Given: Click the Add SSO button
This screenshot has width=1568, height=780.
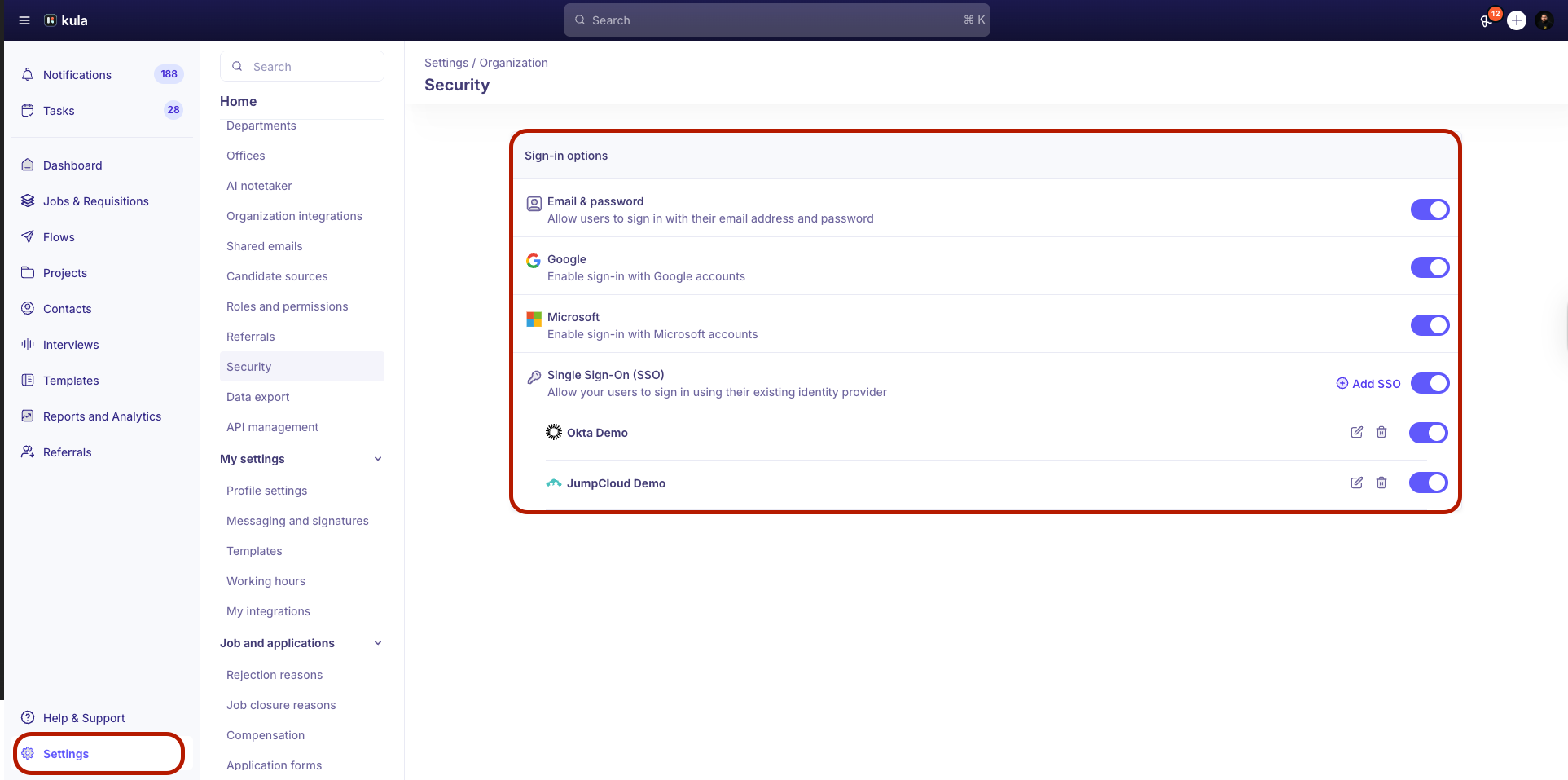Looking at the screenshot, I should click(x=1368, y=384).
